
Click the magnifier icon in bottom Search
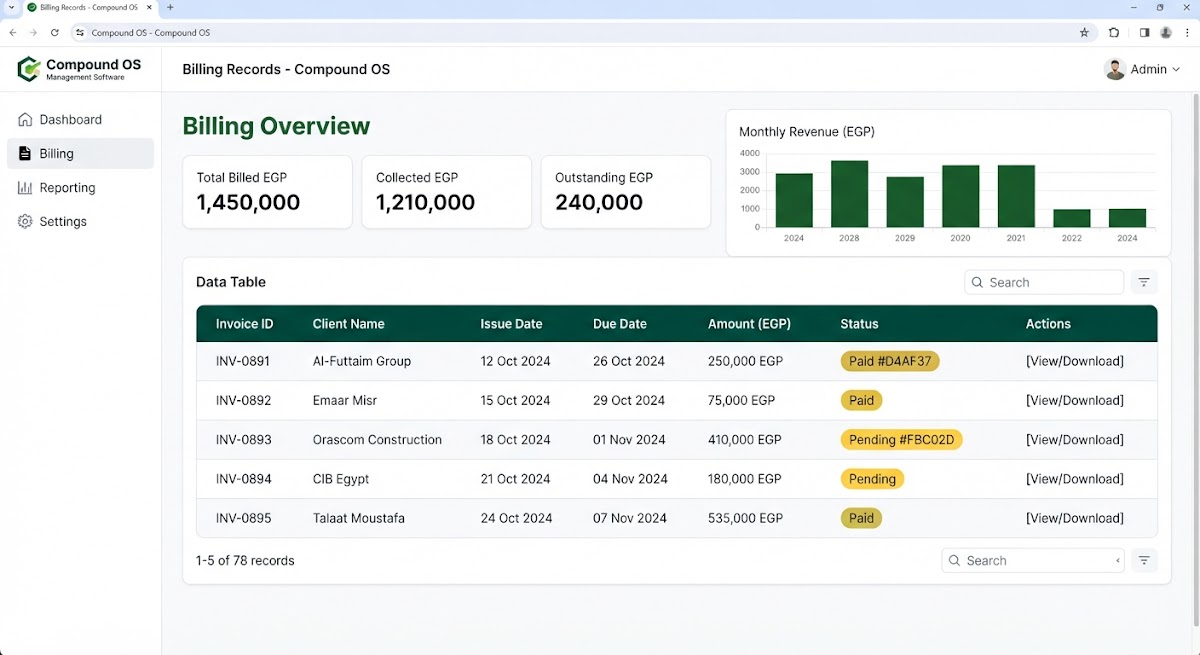(x=955, y=561)
